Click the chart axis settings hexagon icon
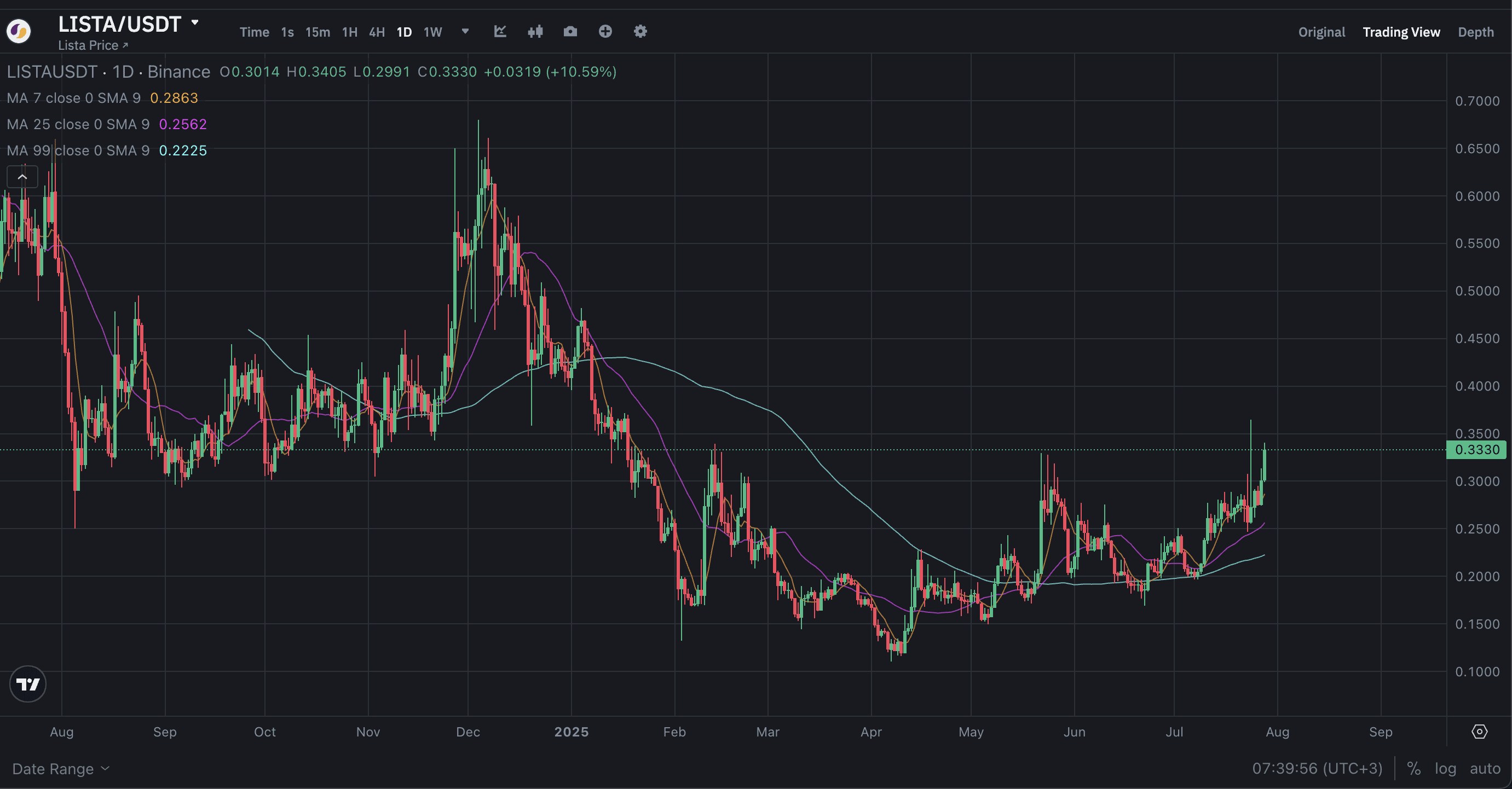Image resolution: width=1512 pixels, height=789 pixels. (x=1479, y=732)
